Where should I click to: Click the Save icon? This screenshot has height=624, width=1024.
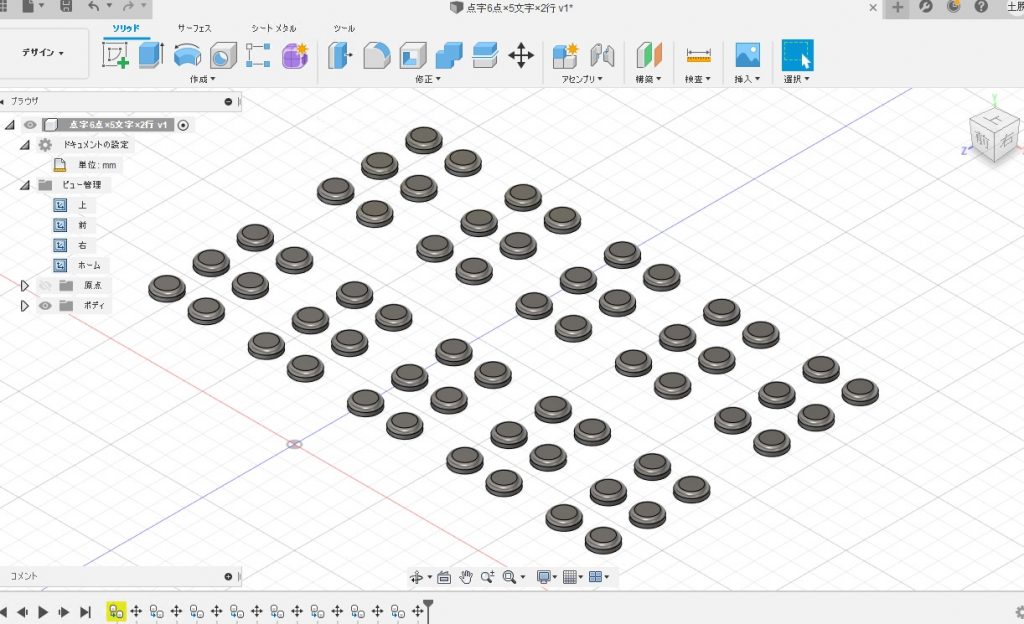[66, 7]
